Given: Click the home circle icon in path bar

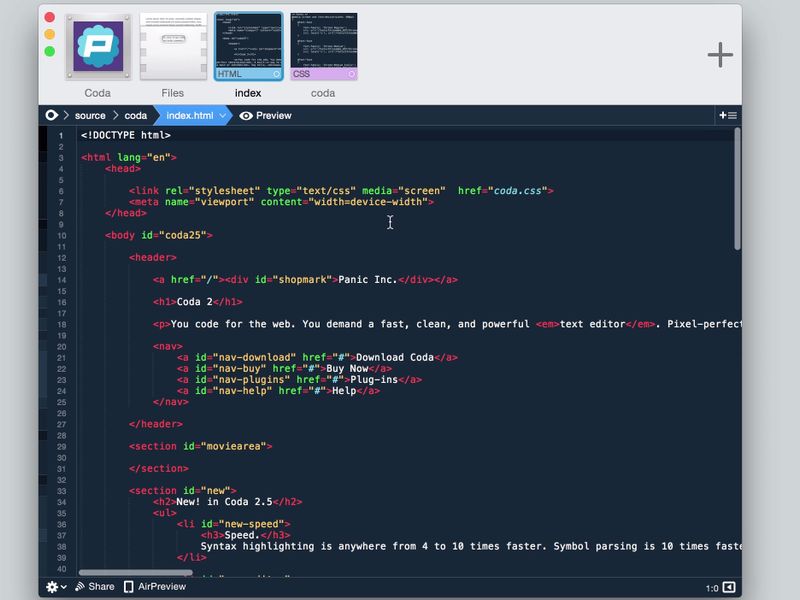Looking at the screenshot, I should 52,115.
